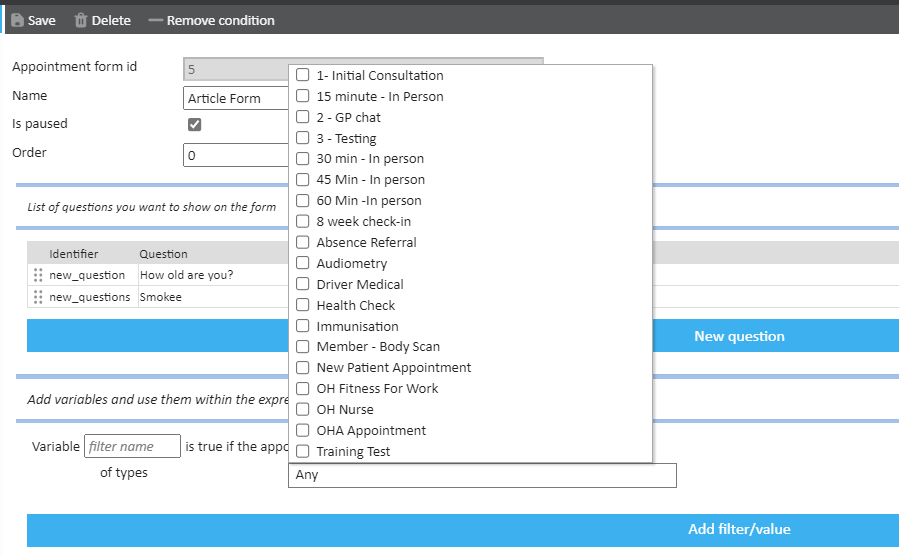
Task: Focus the Order input field
Action: (236, 155)
